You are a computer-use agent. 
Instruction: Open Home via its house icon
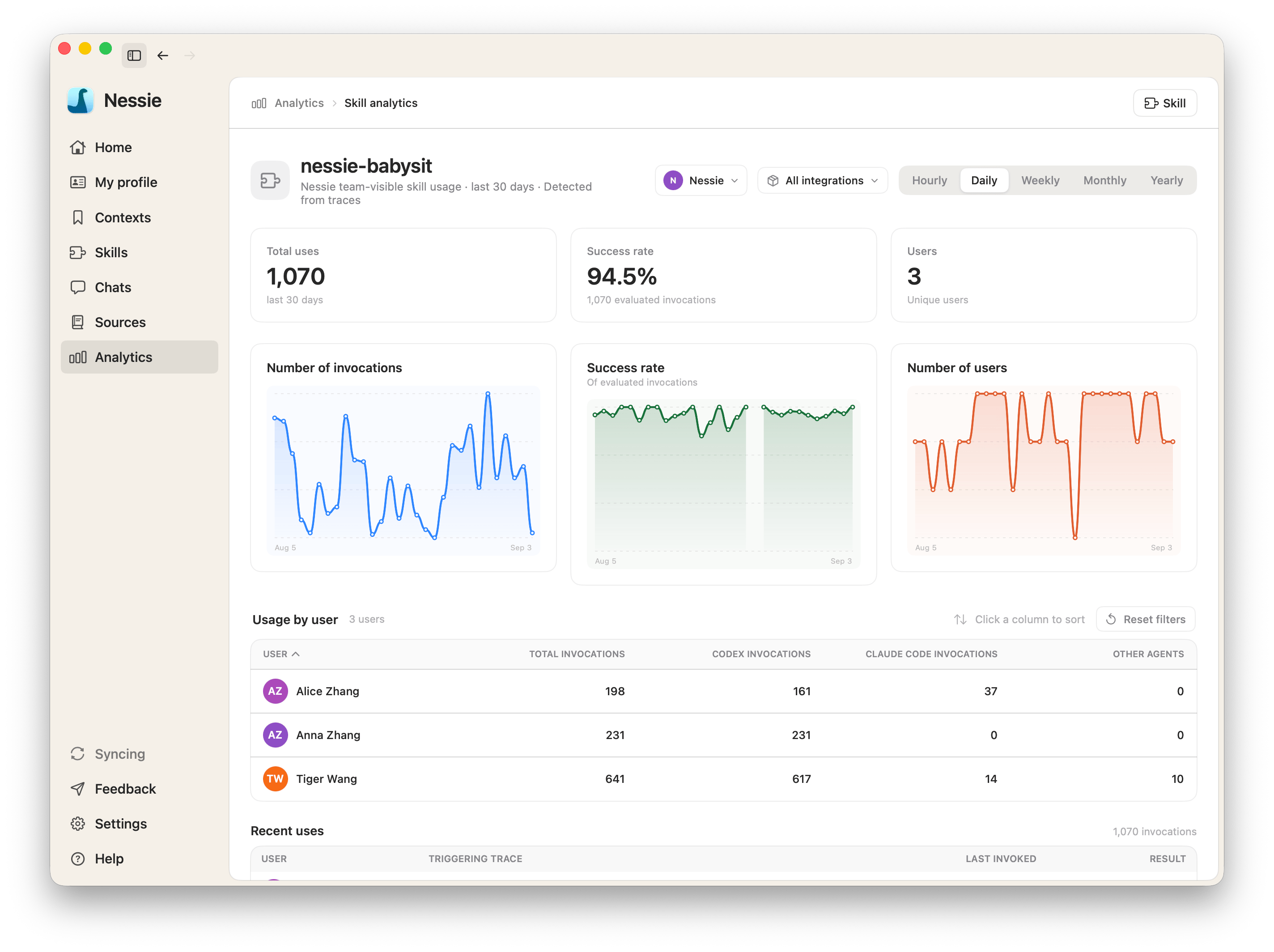coord(78,148)
